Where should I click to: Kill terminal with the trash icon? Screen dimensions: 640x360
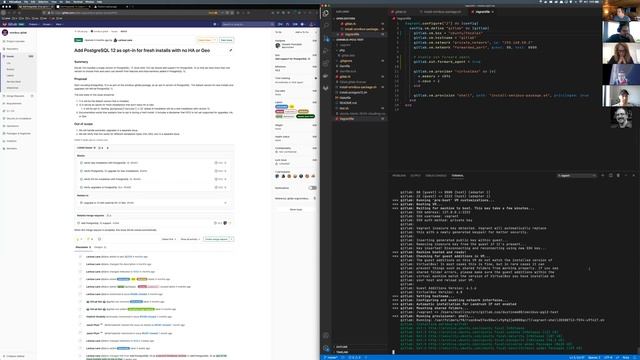click(618, 176)
